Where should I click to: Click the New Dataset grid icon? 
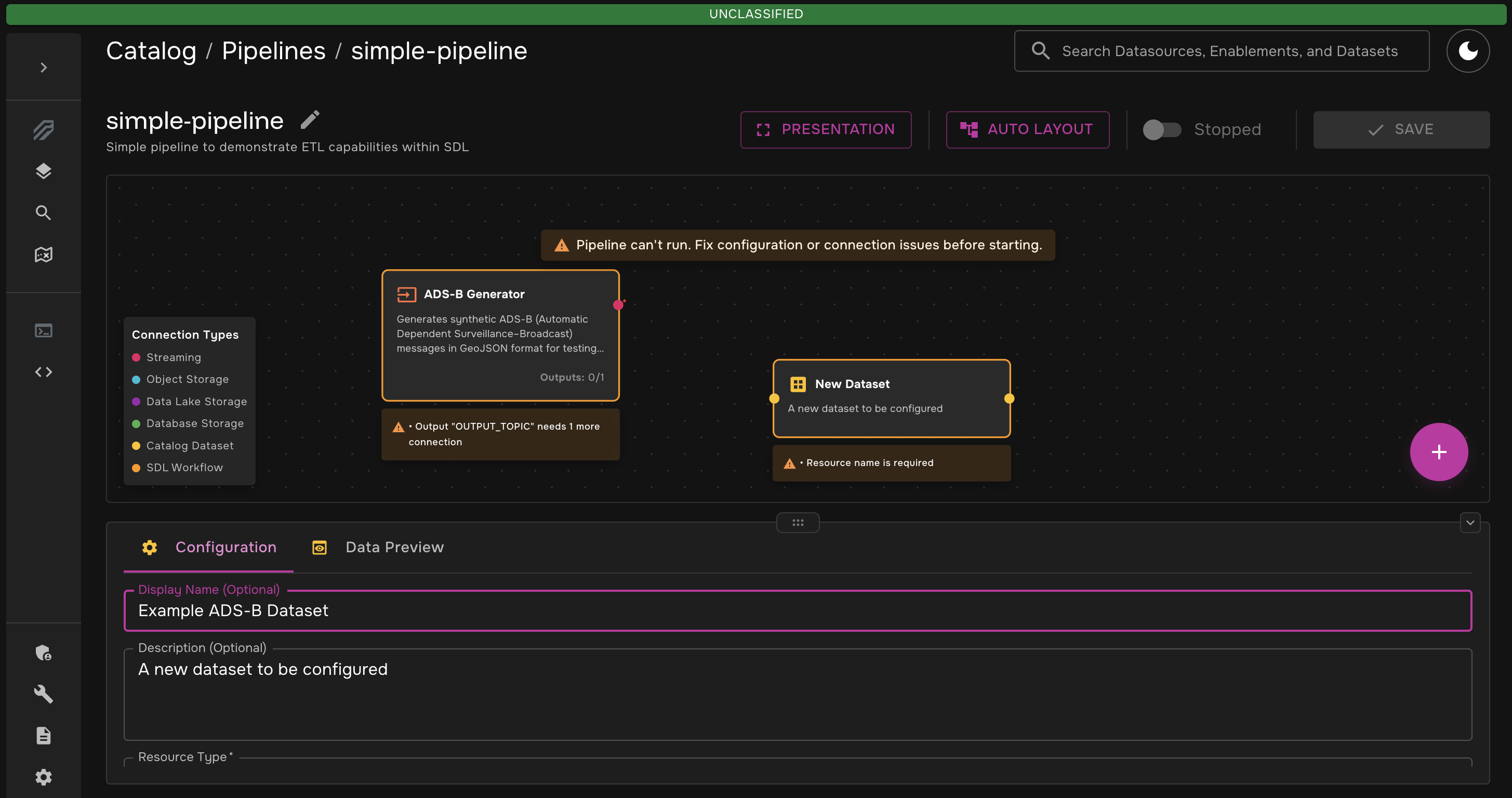click(798, 384)
